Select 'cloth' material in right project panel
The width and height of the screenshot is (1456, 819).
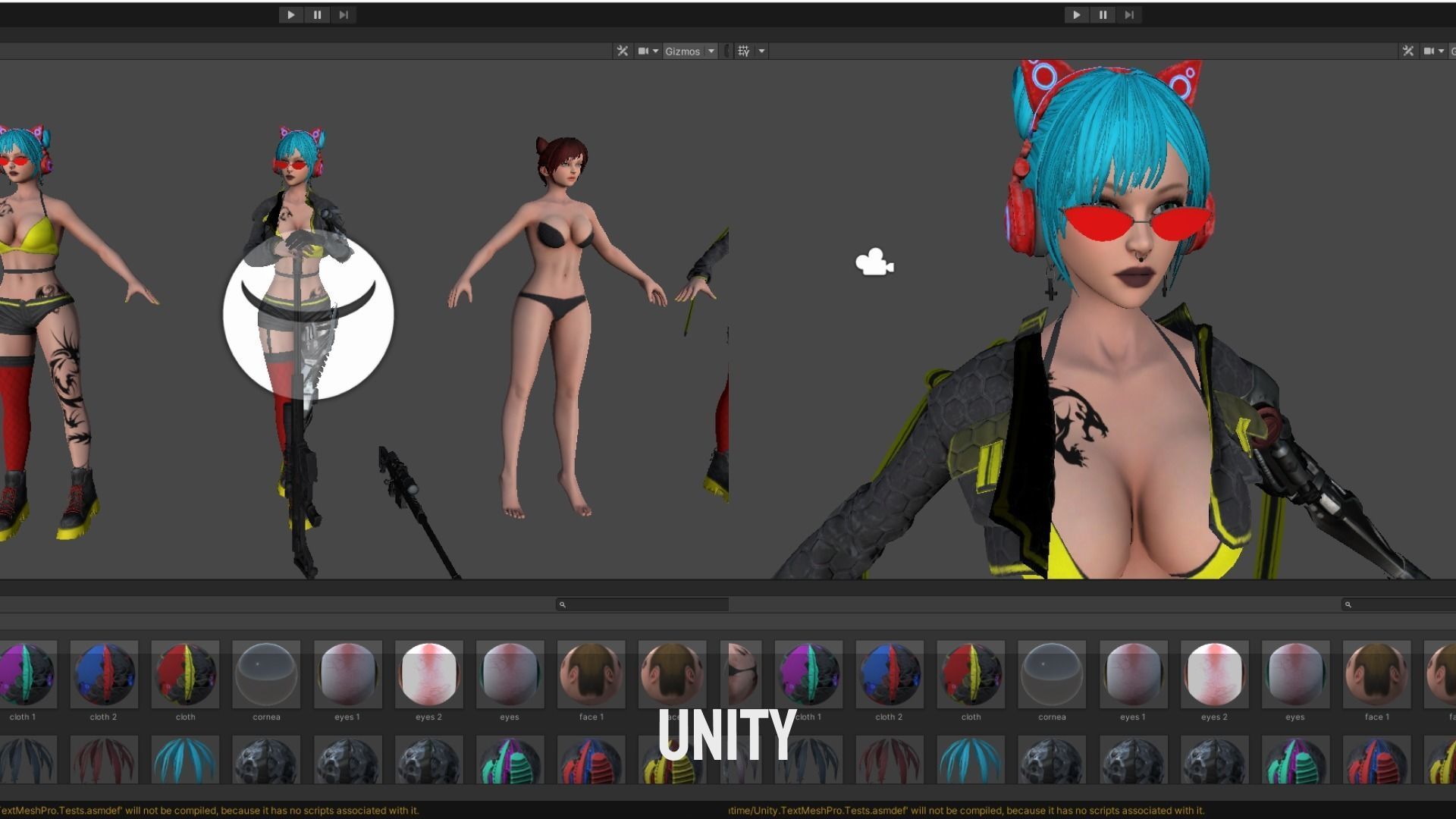971,674
